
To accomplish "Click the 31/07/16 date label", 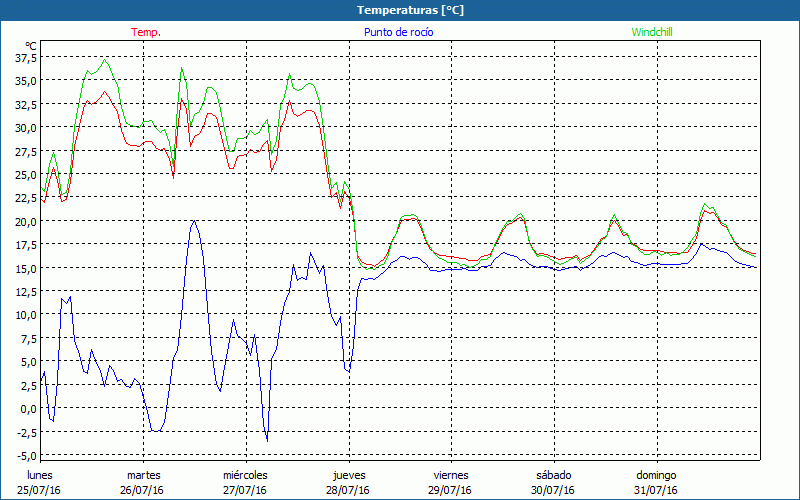I will [x=656, y=490].
